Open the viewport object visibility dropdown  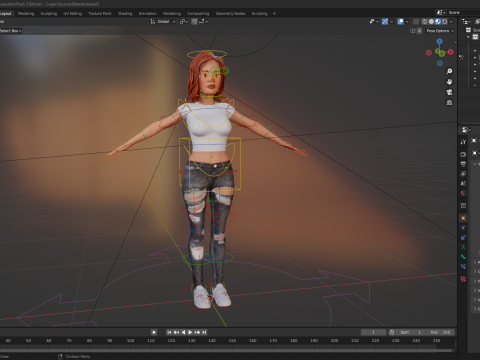pos(374,22)
